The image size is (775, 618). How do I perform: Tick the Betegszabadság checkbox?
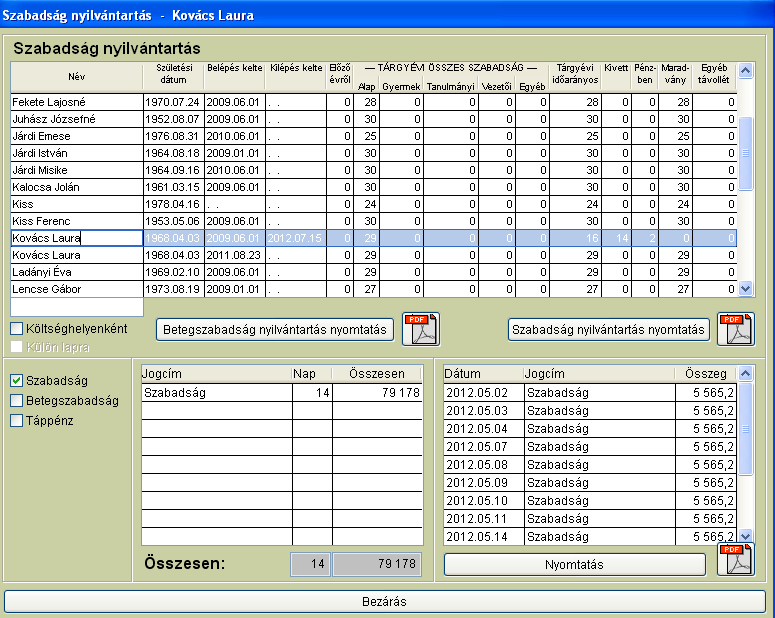[x=17, y=400]
